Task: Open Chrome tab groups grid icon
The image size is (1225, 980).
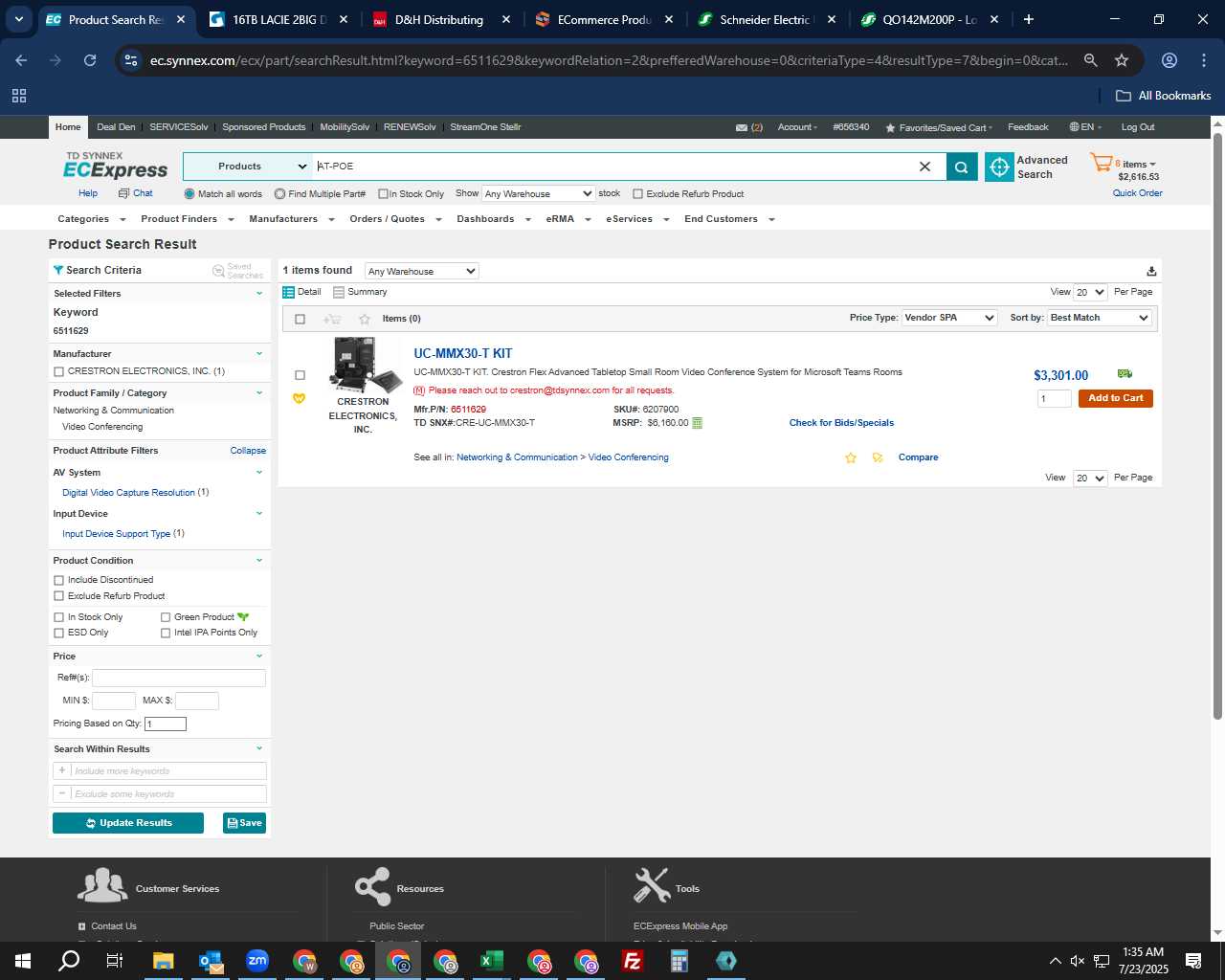Action: [19, 96]
